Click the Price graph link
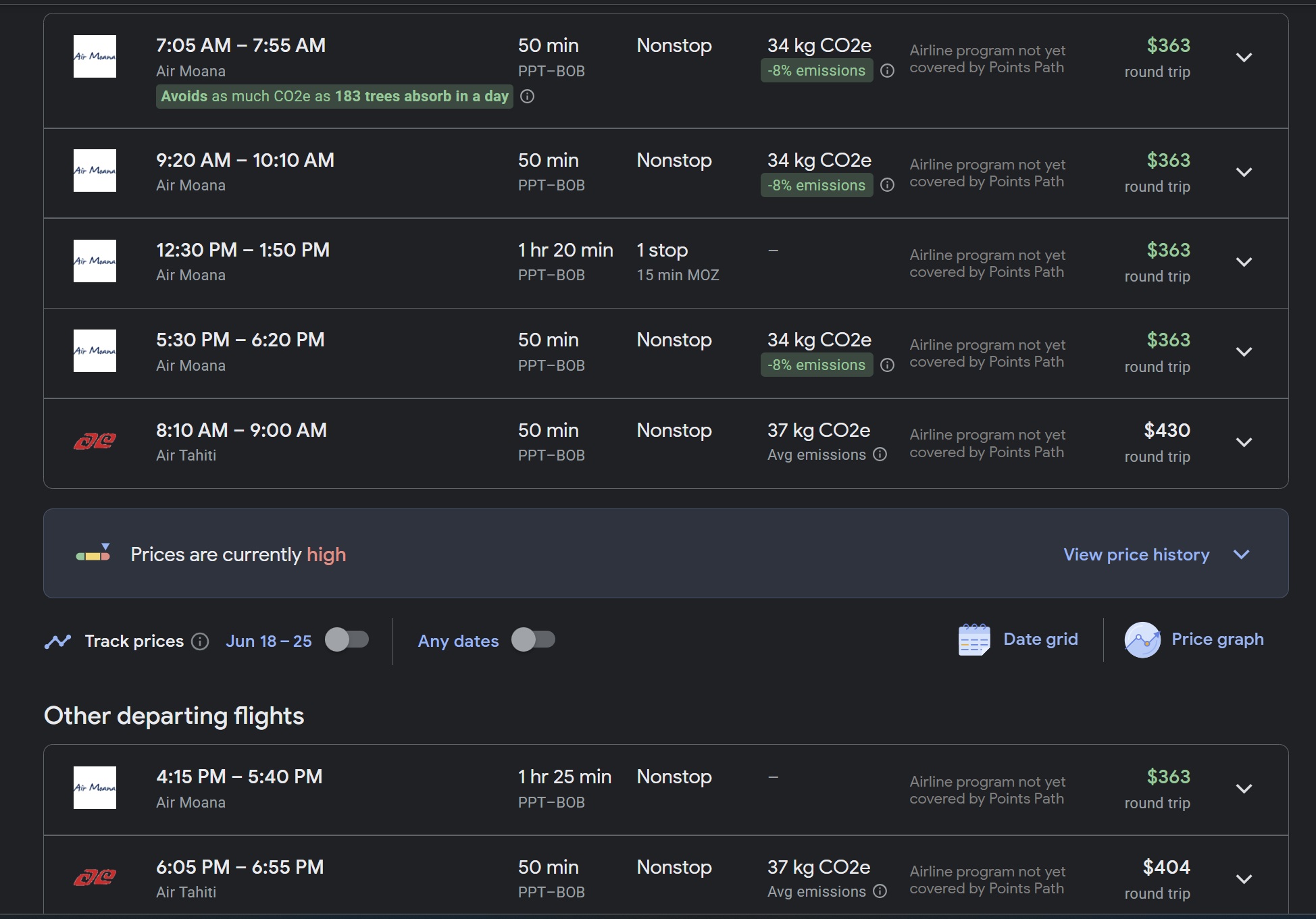 (1217, 639)
